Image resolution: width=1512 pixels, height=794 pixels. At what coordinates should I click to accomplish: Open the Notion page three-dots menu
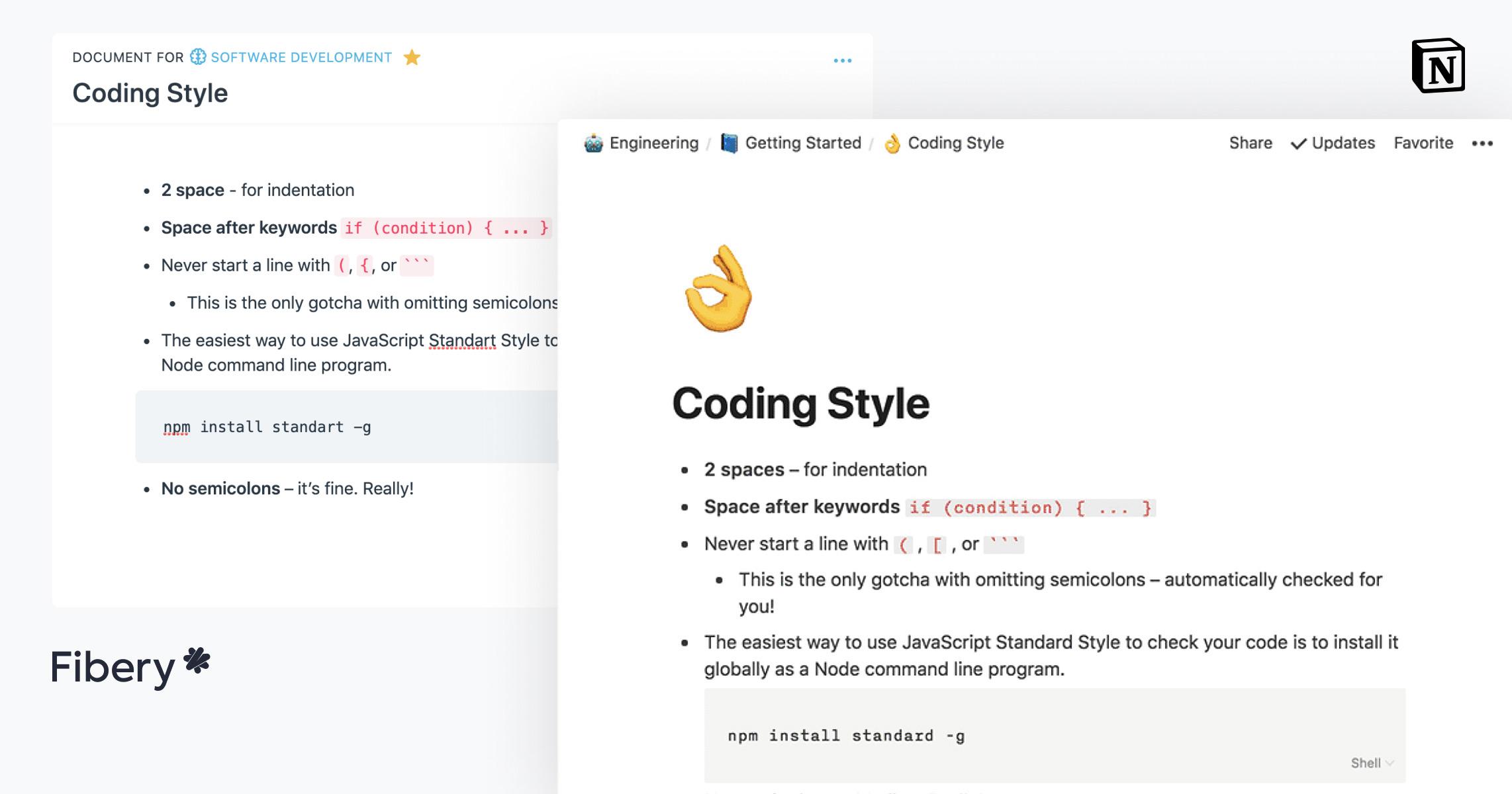point(1482,144)
